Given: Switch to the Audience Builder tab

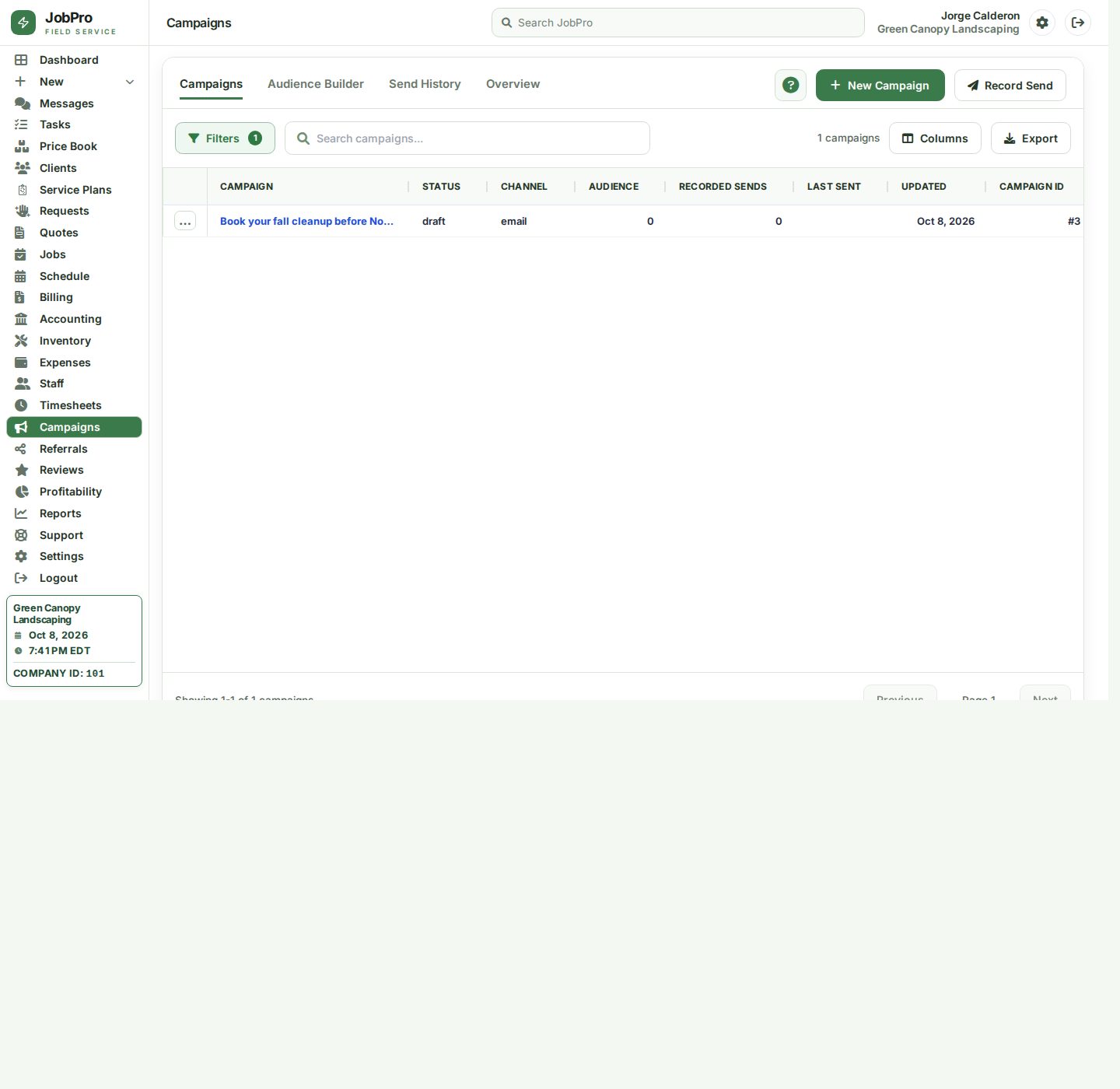Looking at the screenshot, I should [x=316, y=84].
